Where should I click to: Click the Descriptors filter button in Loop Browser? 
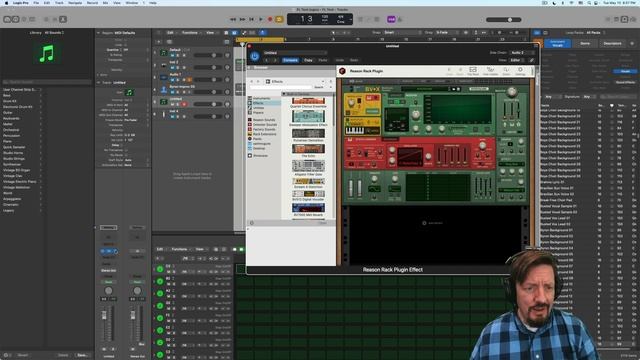click(x=612, y=43)
